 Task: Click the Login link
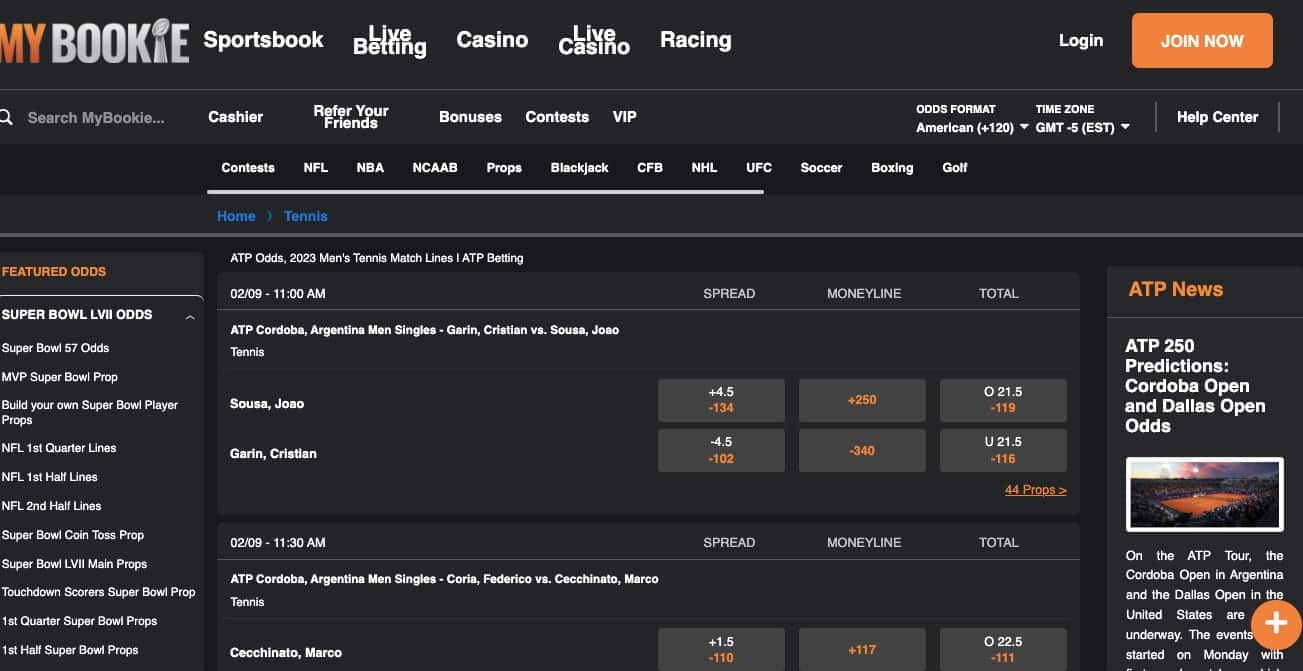coord(1081,40)
